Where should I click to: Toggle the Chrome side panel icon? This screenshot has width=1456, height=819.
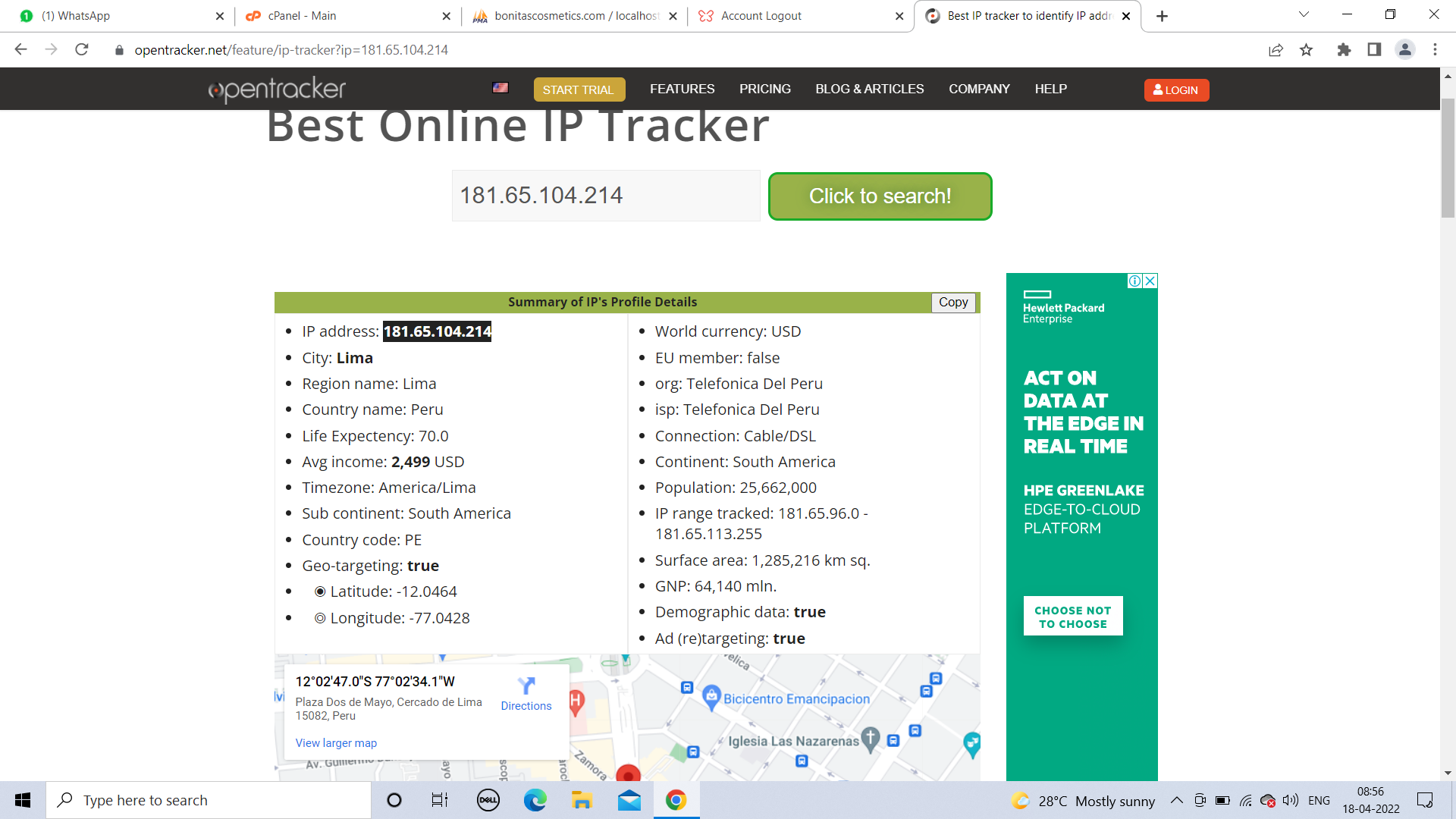[1374, 50]
